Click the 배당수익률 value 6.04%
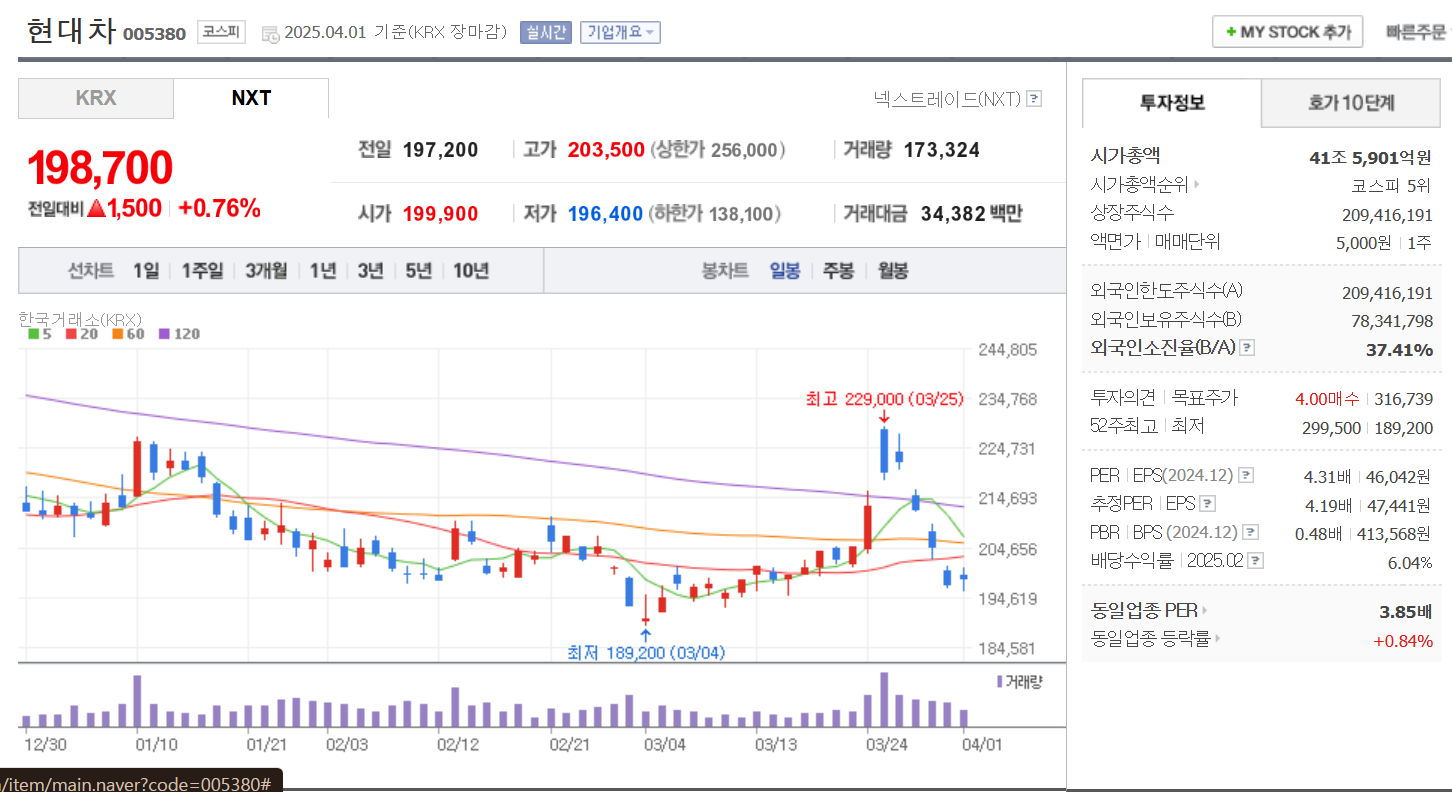 tap(1410, 562)
